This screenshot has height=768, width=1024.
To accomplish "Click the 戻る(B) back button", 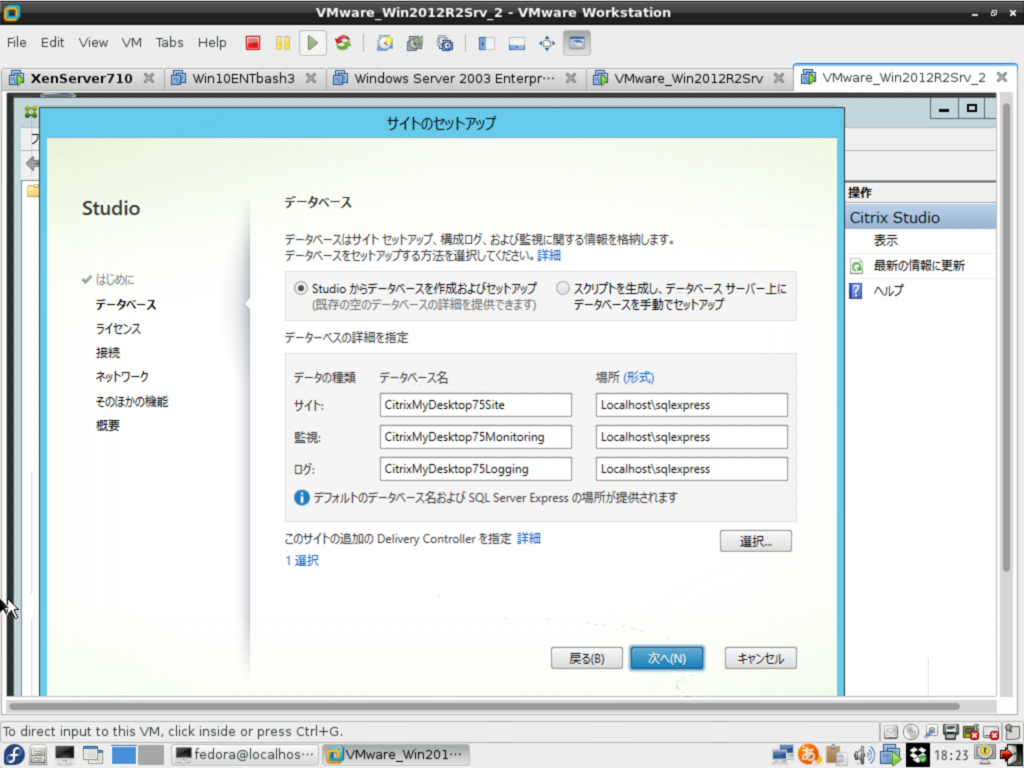I will coord(586,658).
